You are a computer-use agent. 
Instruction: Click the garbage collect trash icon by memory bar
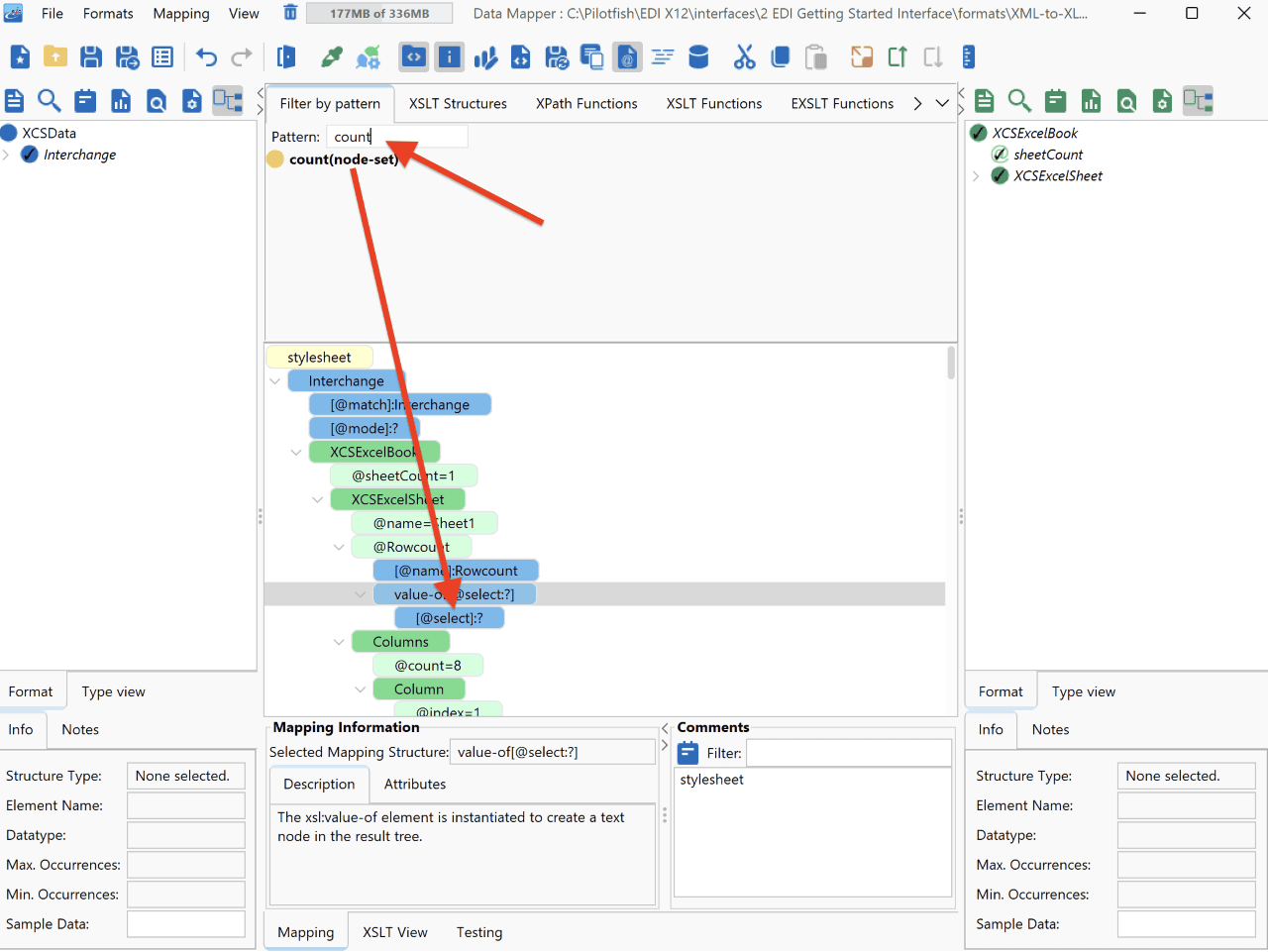pos(290,13)
